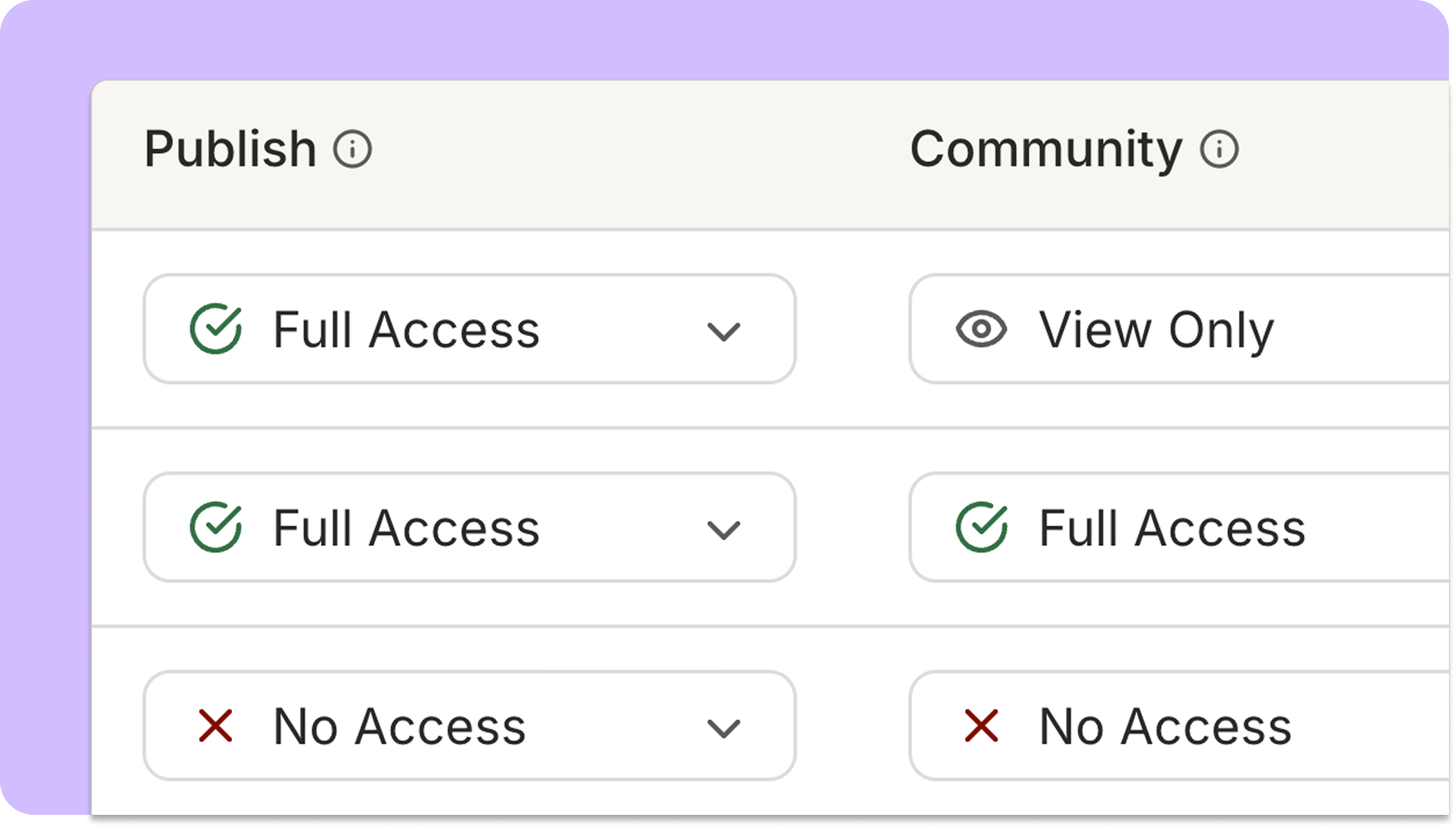Expand second Publish Full Access dropdown chevron
Screen dimensions: 1456x829
(x=724, y=530)
